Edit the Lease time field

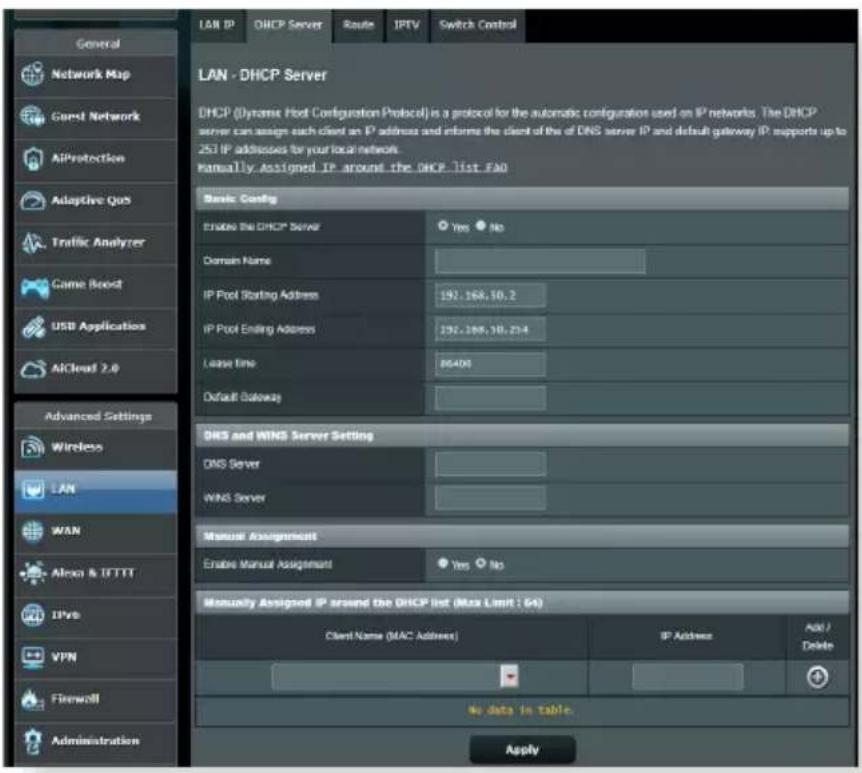click(490, 364)
